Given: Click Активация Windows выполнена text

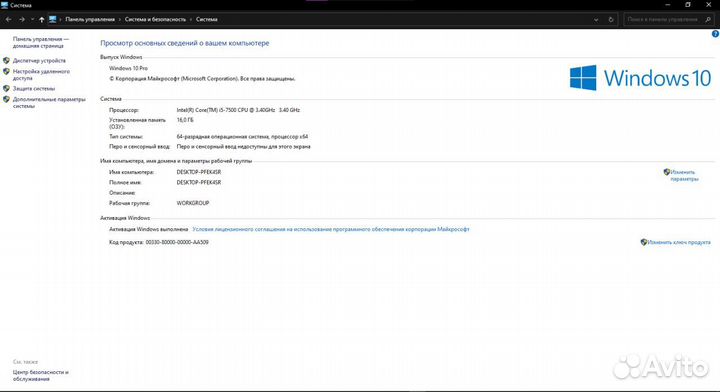Looking at the screenshot, I should [148, 229].
